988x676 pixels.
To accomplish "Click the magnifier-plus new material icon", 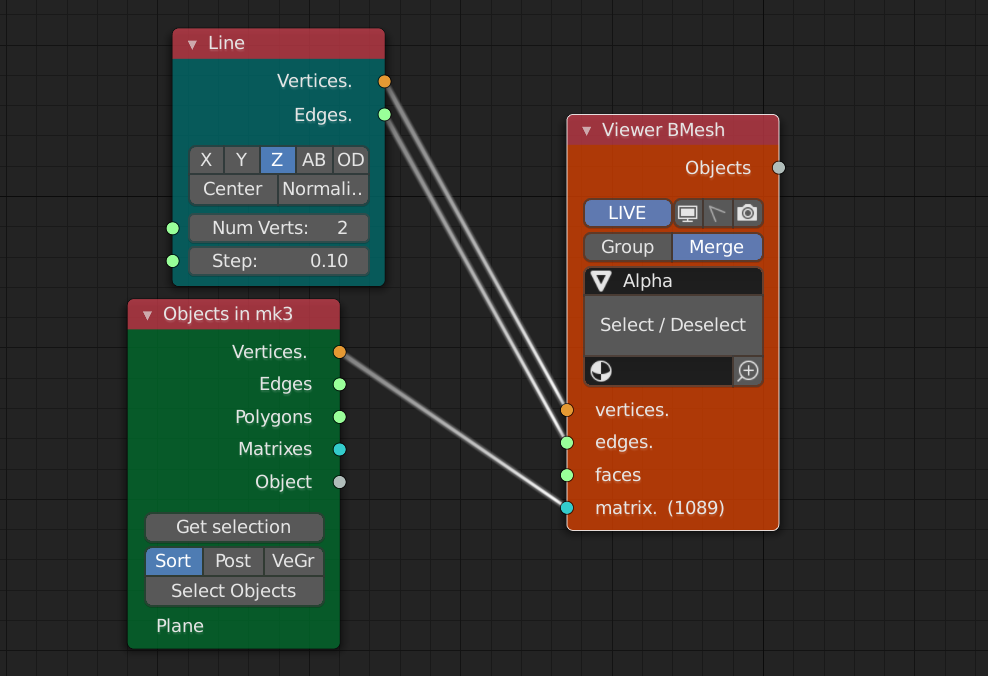I will (747, 371).
